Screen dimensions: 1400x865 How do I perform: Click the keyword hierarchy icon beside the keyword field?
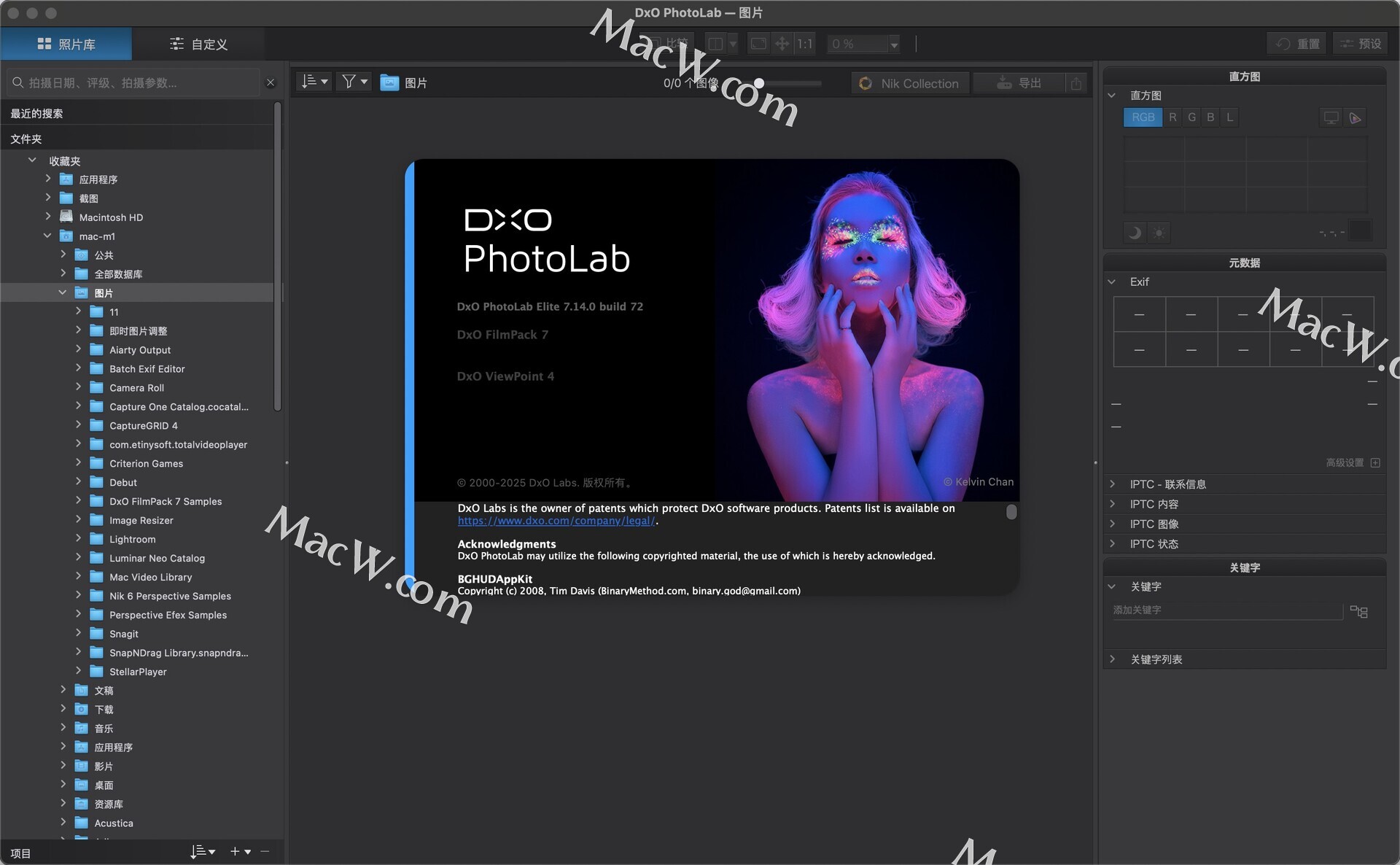coord(1358,611)
